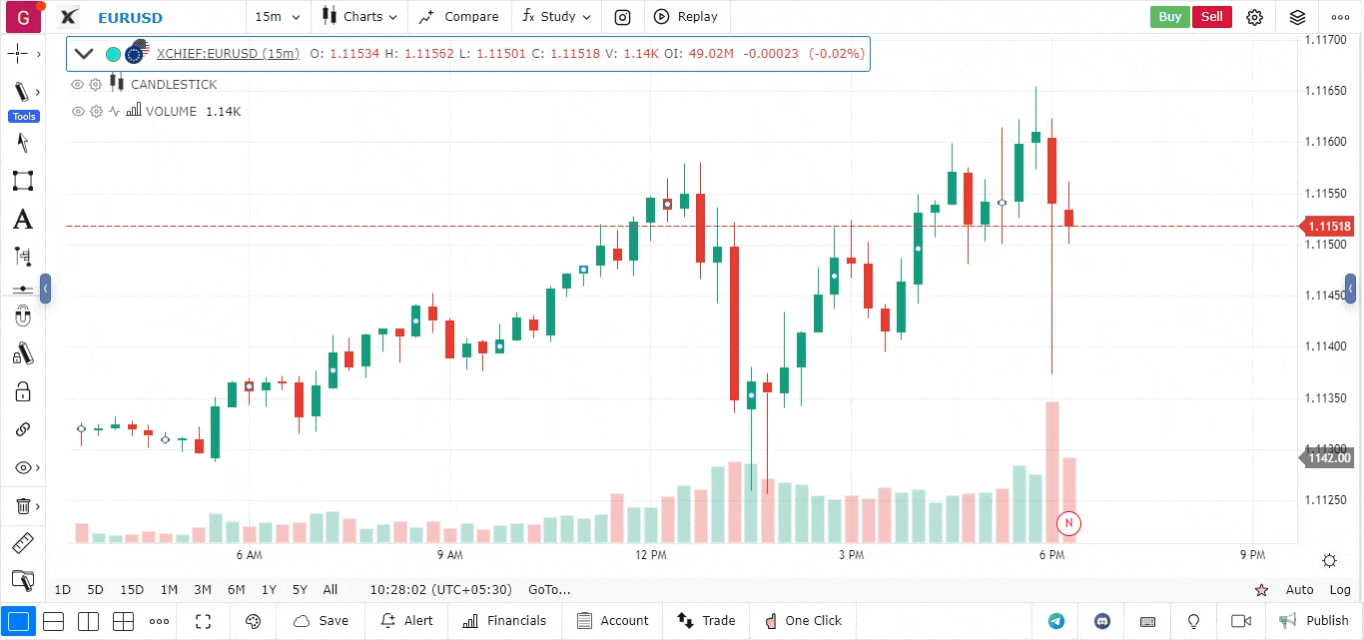
Task: Toggle VOLUME indicator visibility eye
Action: [x=77, y=112]
